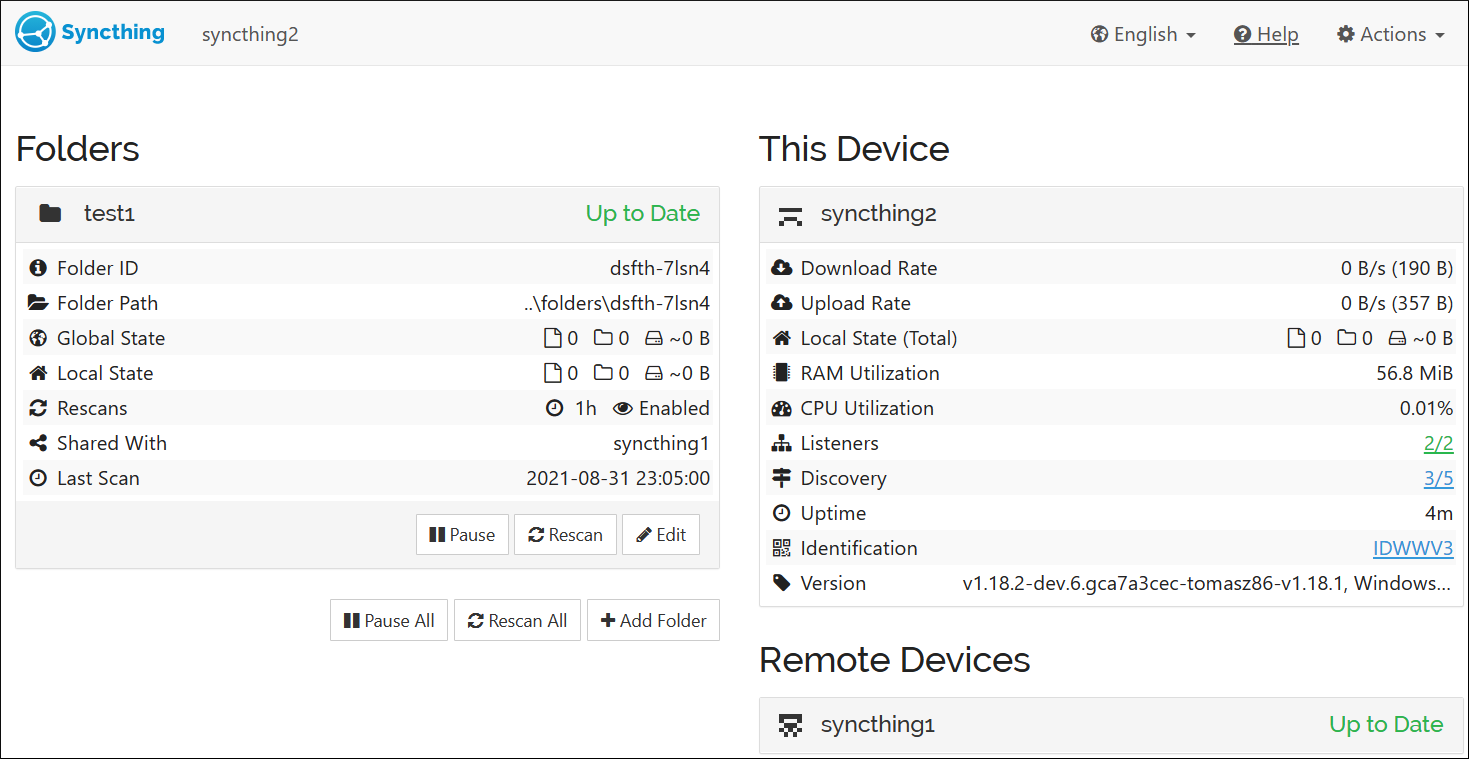Image resolution: width=1469 pixels, height=759 pixels.
Task: Click the Download Rate cloud icon
Action: [x=782, y=267]
